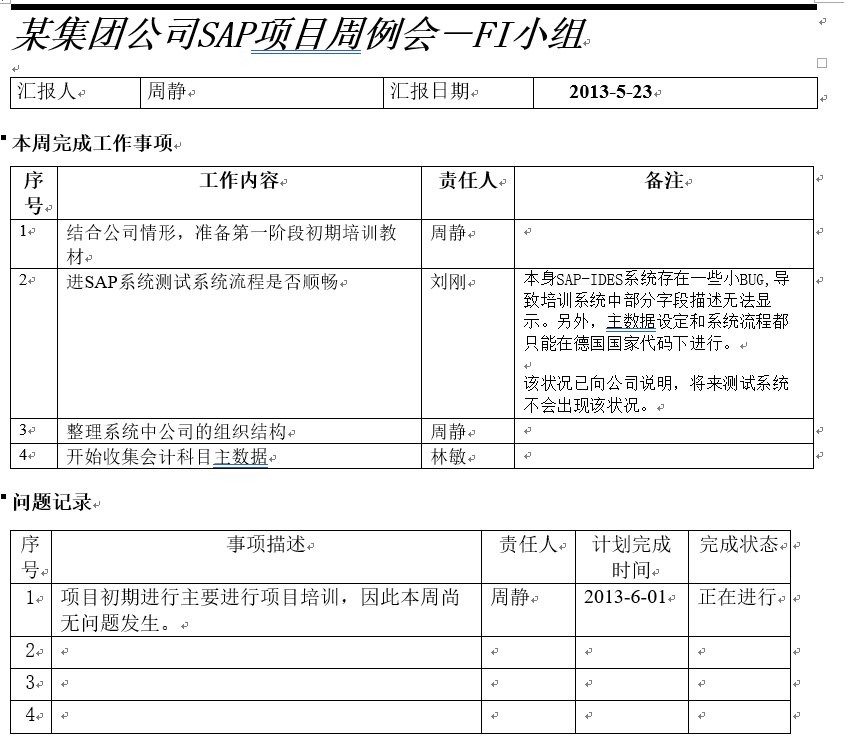Click task text 开始收集会计科目主数据
The image size is (858, 737).
point(167,456)
